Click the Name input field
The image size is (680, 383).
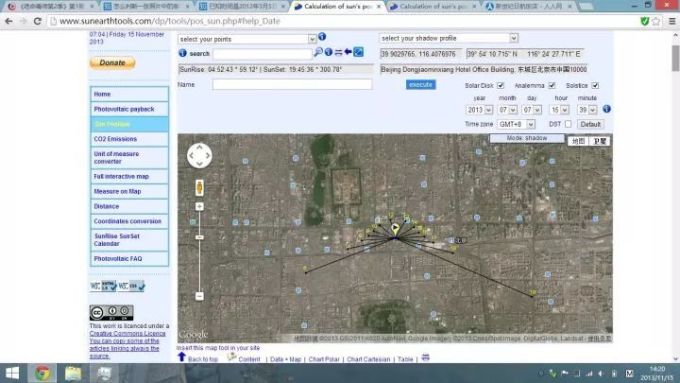[292, 85]
